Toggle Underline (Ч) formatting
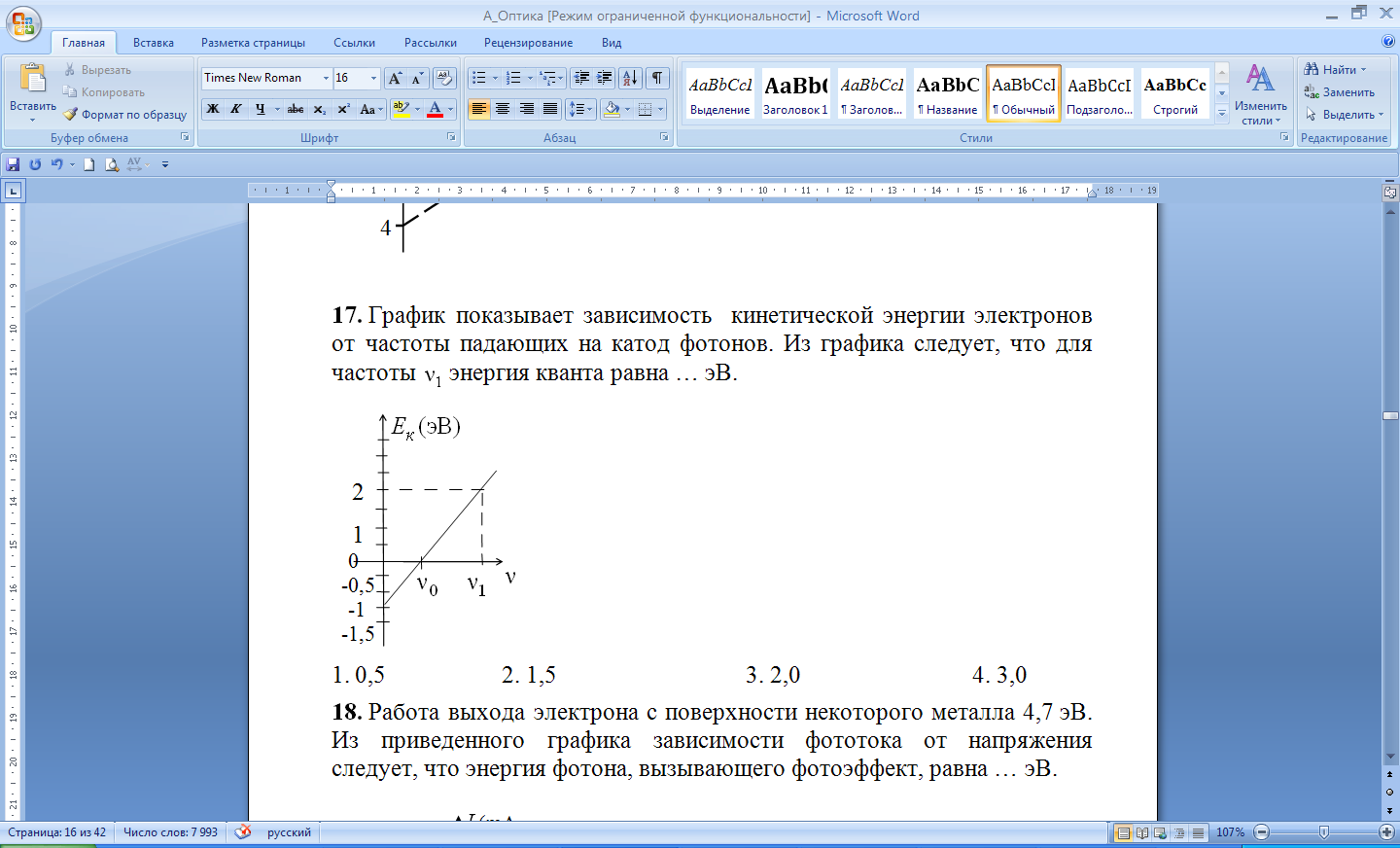This screenshot has height=848, width=1400. (x=260, y=109)
